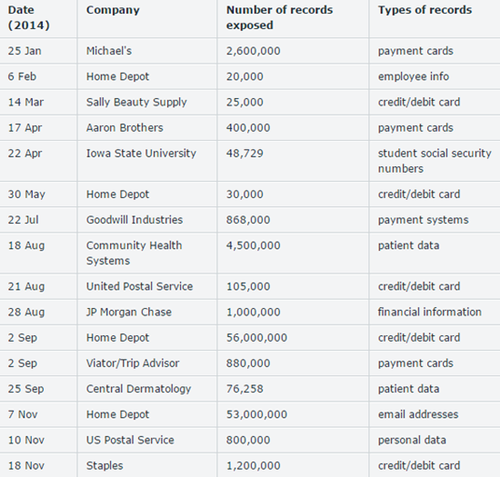Viewport: 500px width, 477px height.
Task: Click the JP Morgan Chase entry
Action: pyautogui.click(x=129, y=312)
